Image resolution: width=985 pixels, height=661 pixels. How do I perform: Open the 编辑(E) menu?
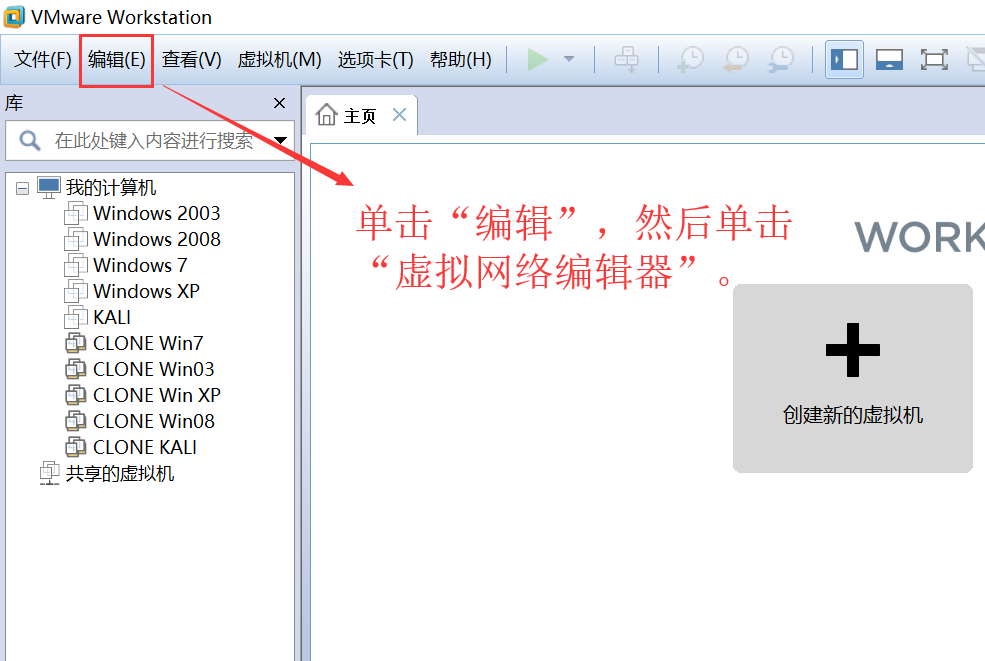[x=116, y=60]
